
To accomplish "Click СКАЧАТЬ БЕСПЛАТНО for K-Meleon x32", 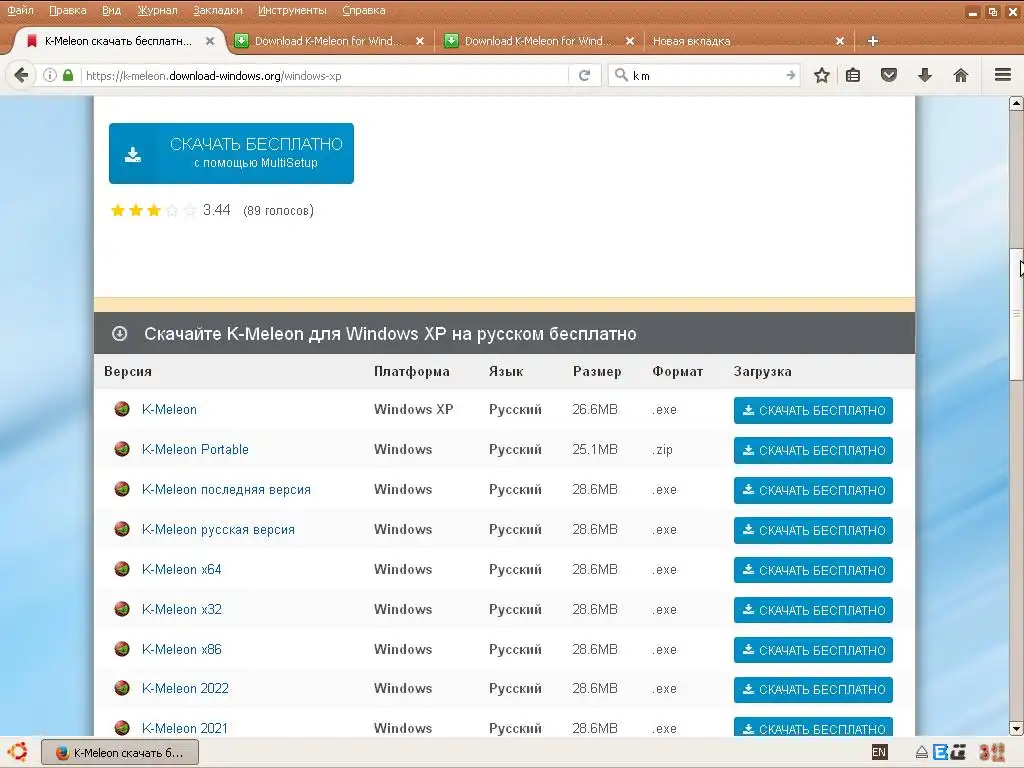I will (x=813, y=610).
